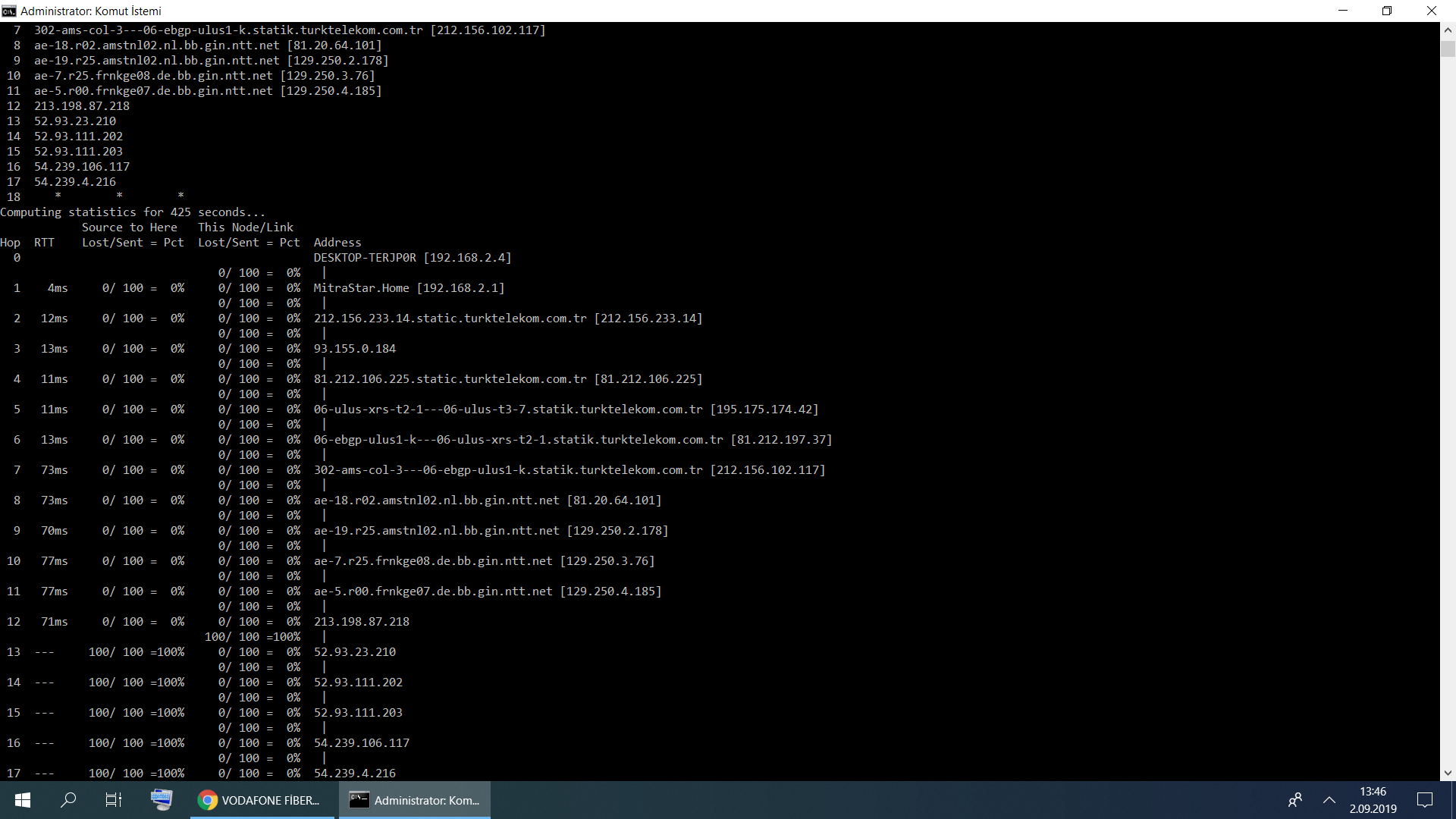Screen dimensions: 1456x819
Task: Click trace hop 10 'ae-7.r25.frnkge08' upper entry
Action: (x=205, y=76)
